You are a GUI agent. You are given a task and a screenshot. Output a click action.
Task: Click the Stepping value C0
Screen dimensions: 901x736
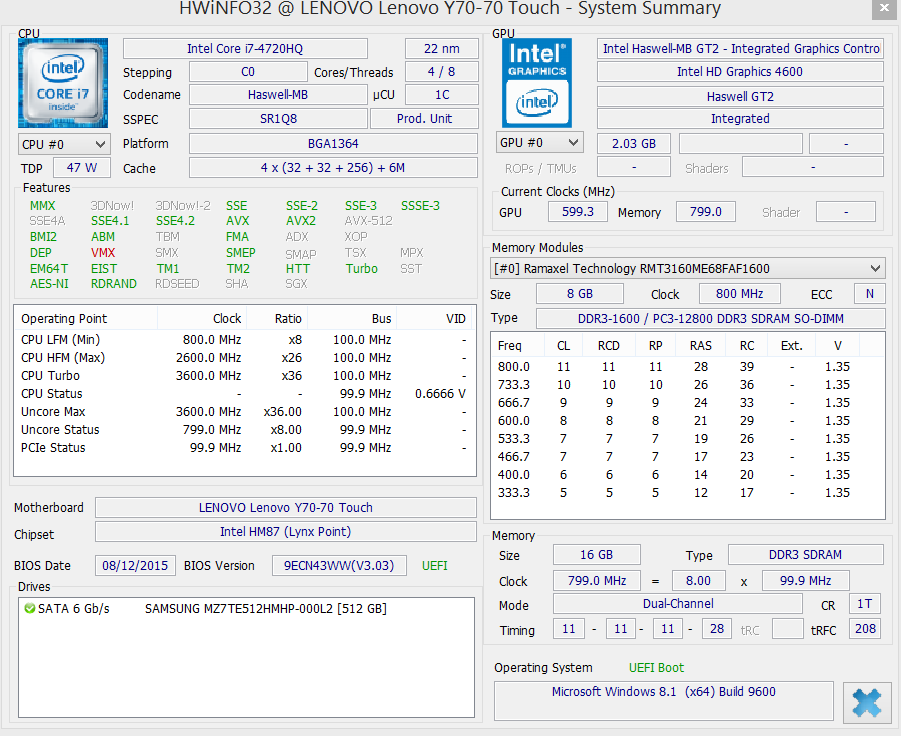(248, 72)
